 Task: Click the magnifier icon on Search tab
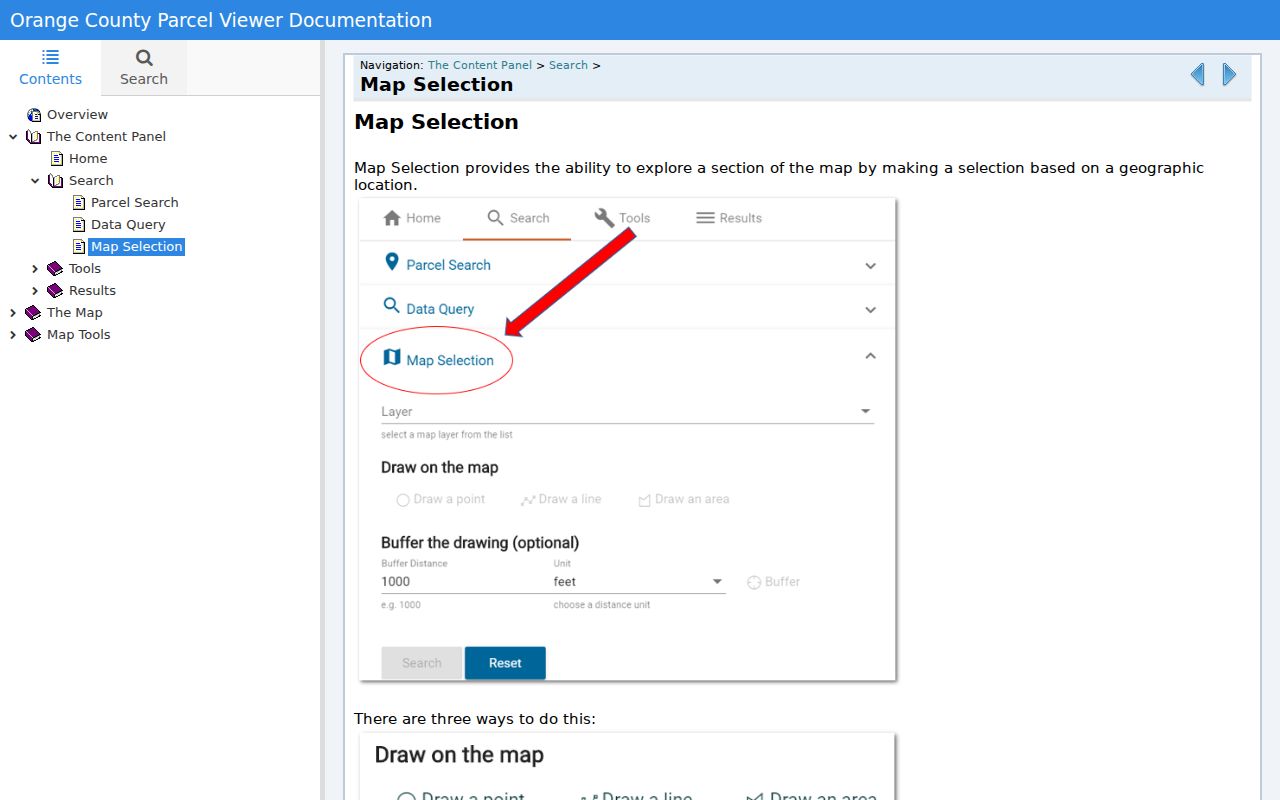144,58
